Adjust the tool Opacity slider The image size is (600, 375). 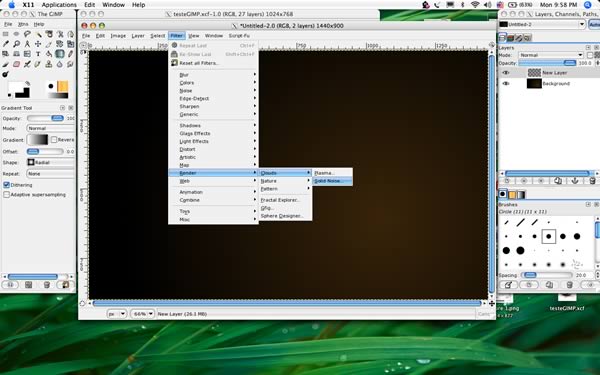click(x=45, y=118)
